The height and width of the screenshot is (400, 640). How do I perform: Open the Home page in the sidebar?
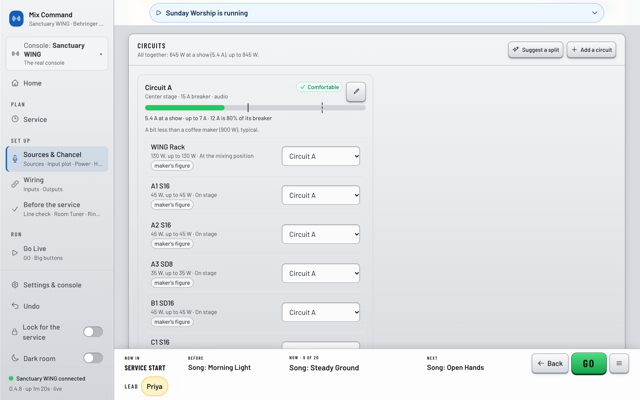[57, 83]
